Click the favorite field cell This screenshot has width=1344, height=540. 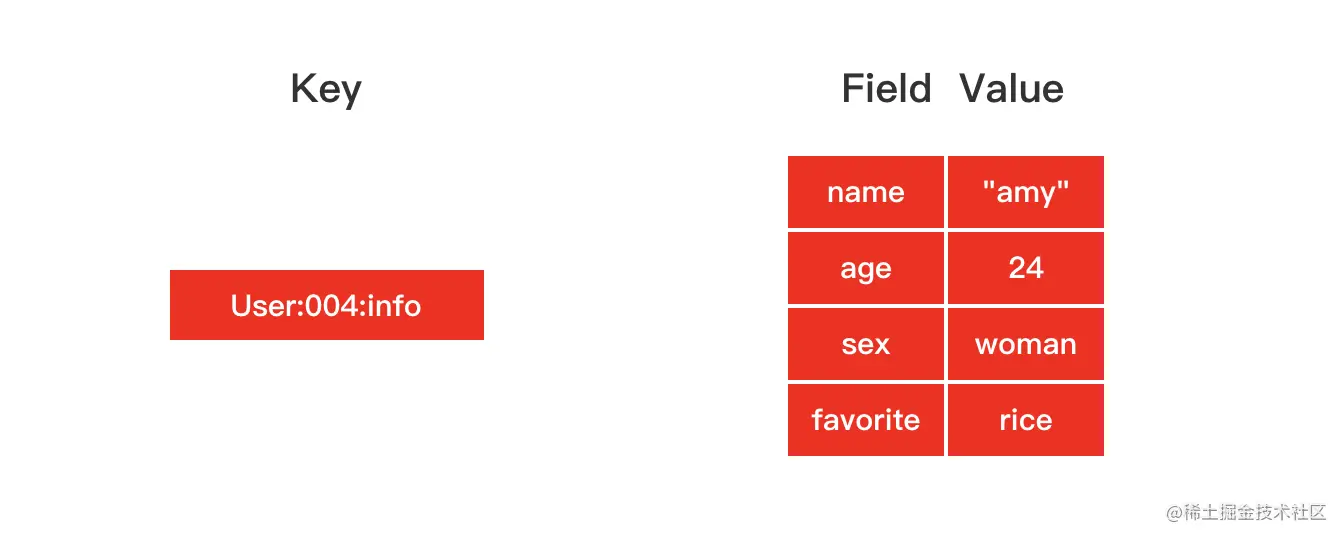(866, 420)
